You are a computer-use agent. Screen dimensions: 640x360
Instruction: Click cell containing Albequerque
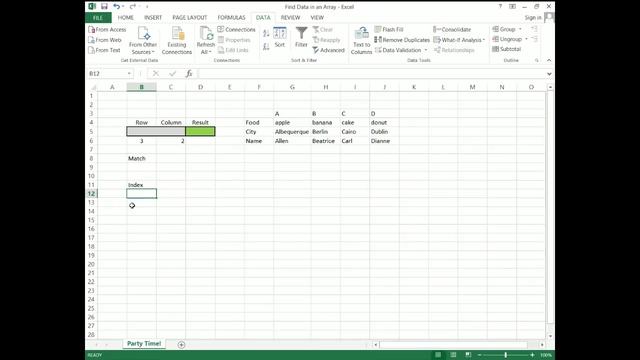292,131
